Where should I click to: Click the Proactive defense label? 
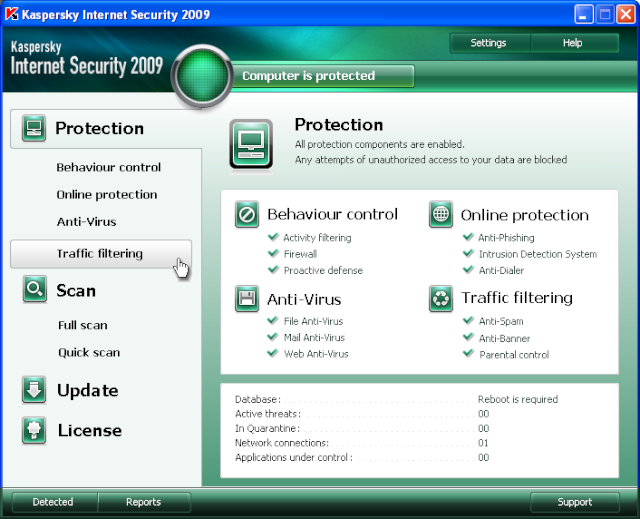click(323, 270)
